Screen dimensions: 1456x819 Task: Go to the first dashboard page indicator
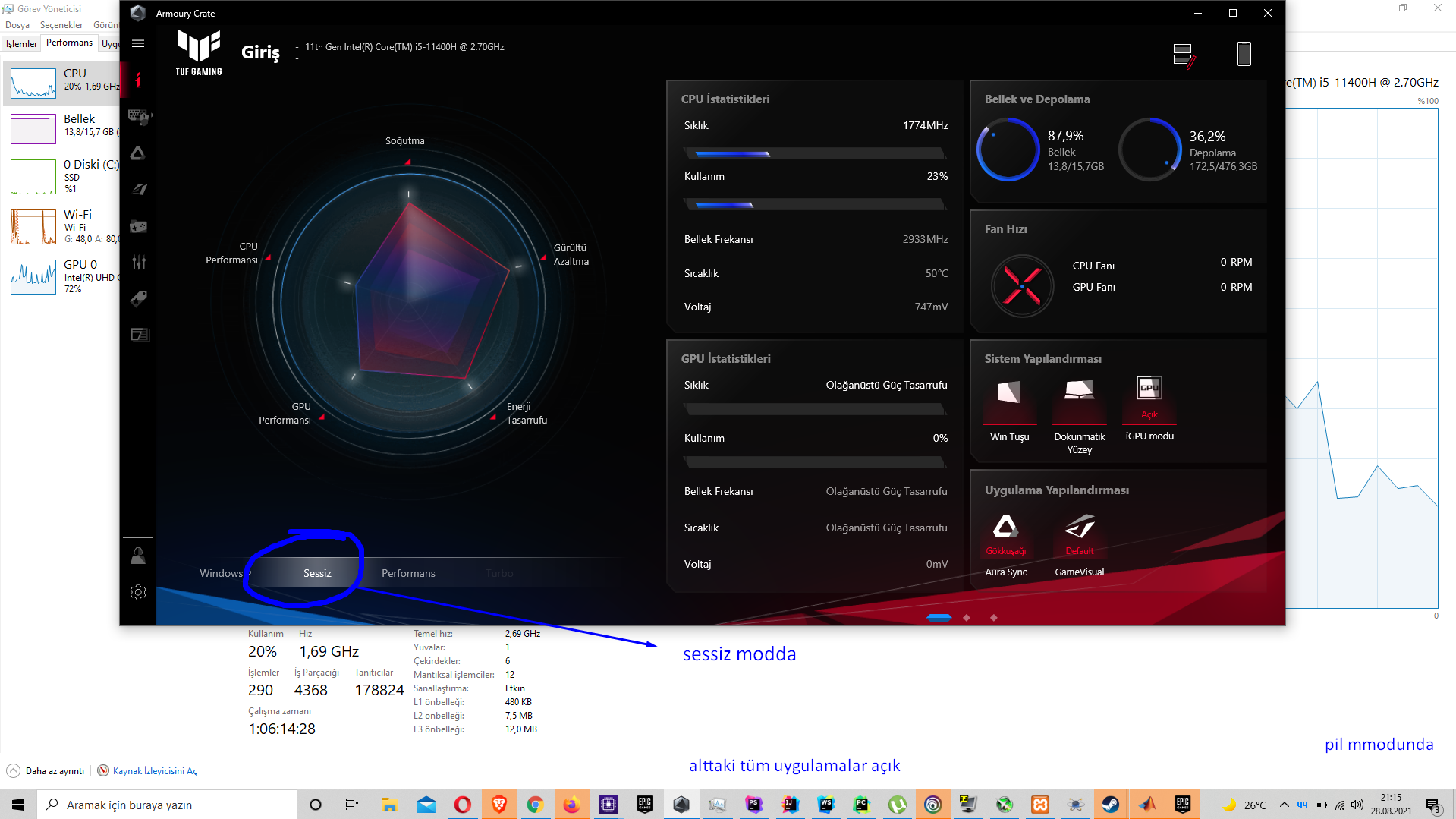939,618
